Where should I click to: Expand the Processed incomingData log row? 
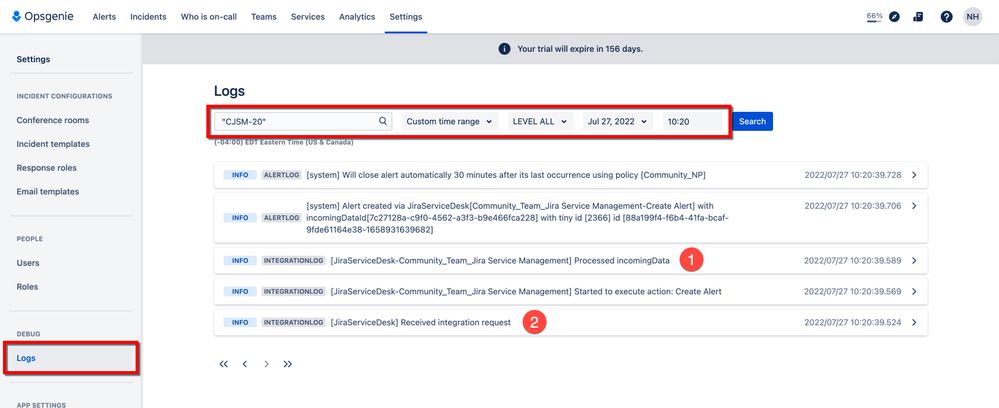914,261
